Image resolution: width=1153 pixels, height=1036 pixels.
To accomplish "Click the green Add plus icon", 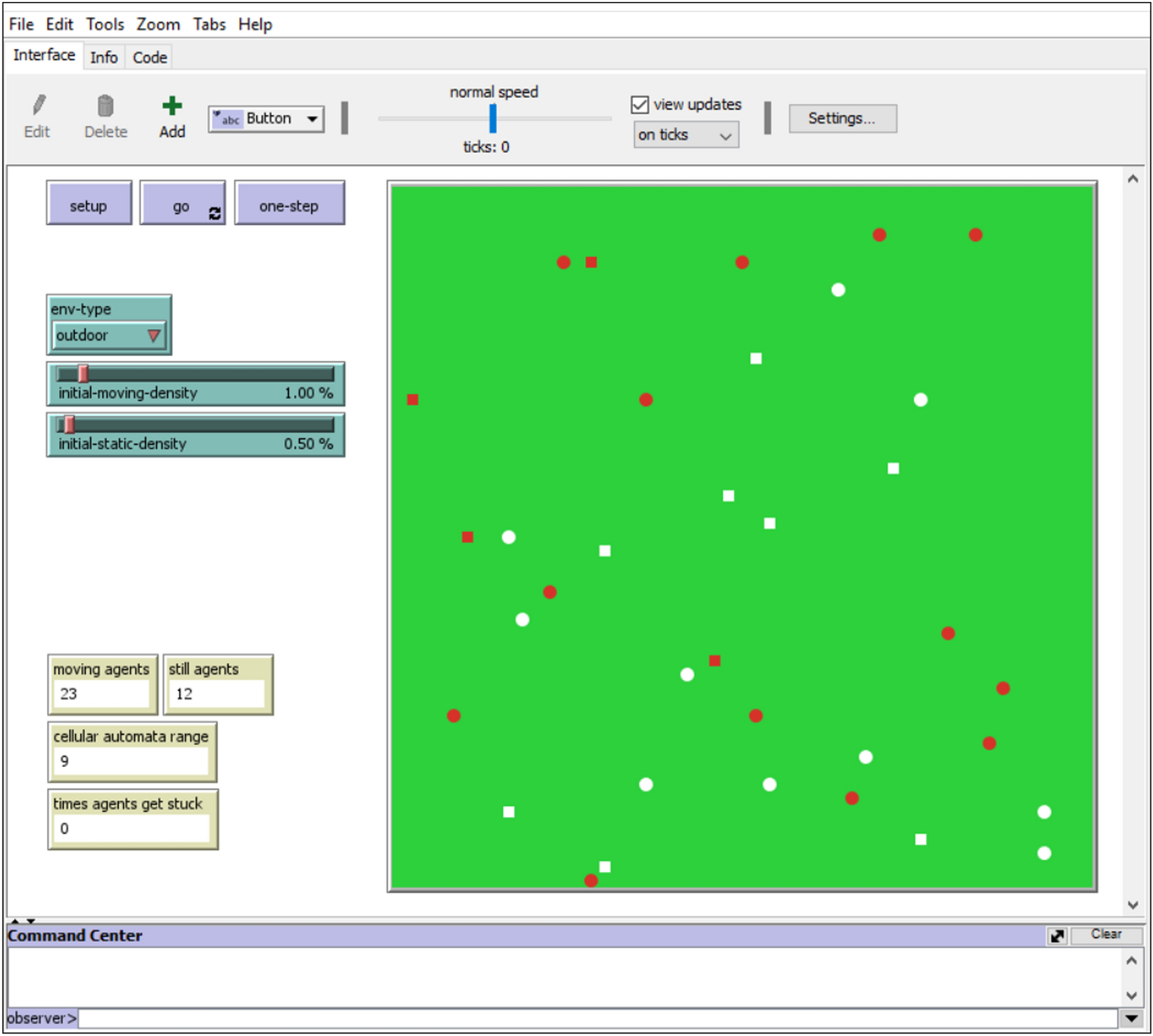I will [x=172, y=105].
